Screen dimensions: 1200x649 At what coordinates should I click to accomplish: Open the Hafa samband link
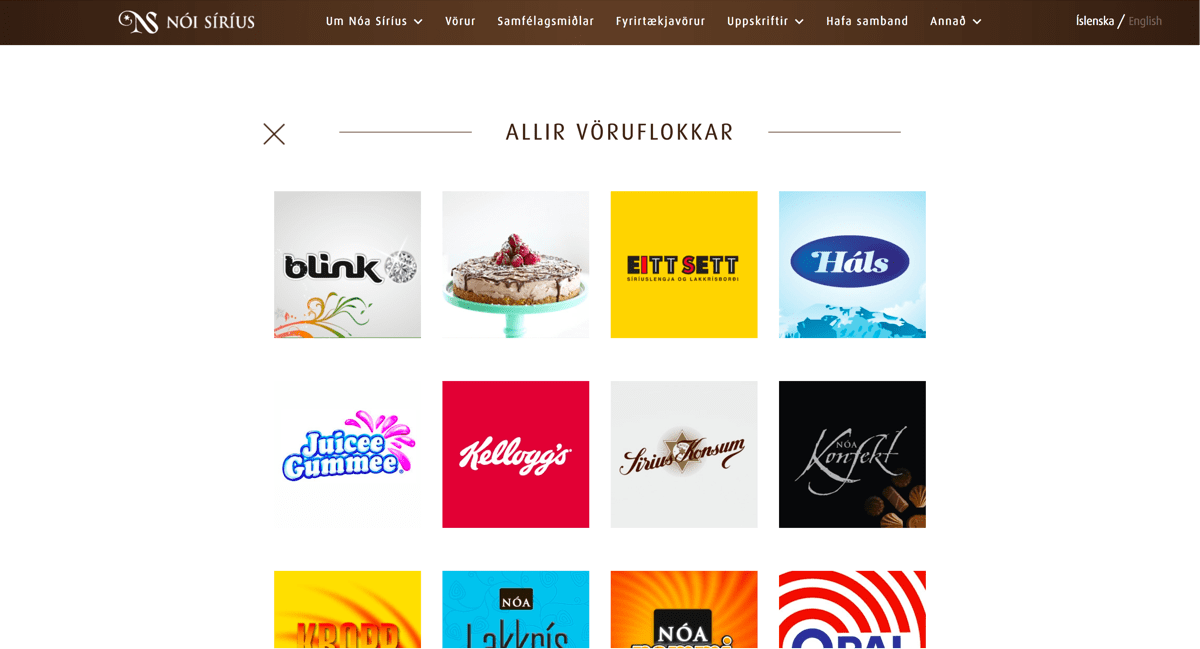click(x=867, y=21)
